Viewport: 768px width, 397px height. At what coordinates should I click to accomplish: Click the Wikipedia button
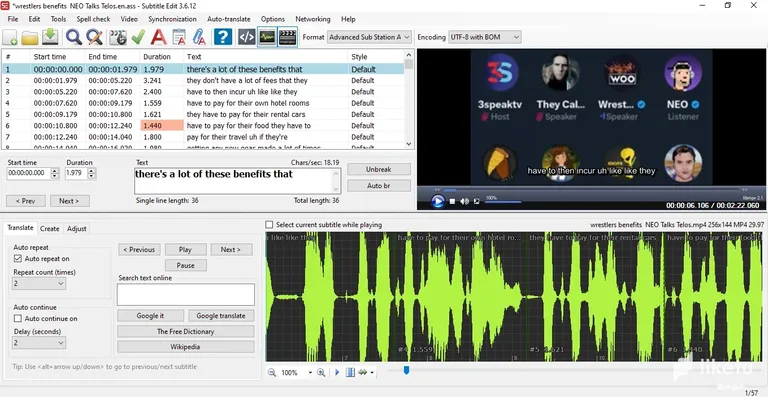click(185, 347)
